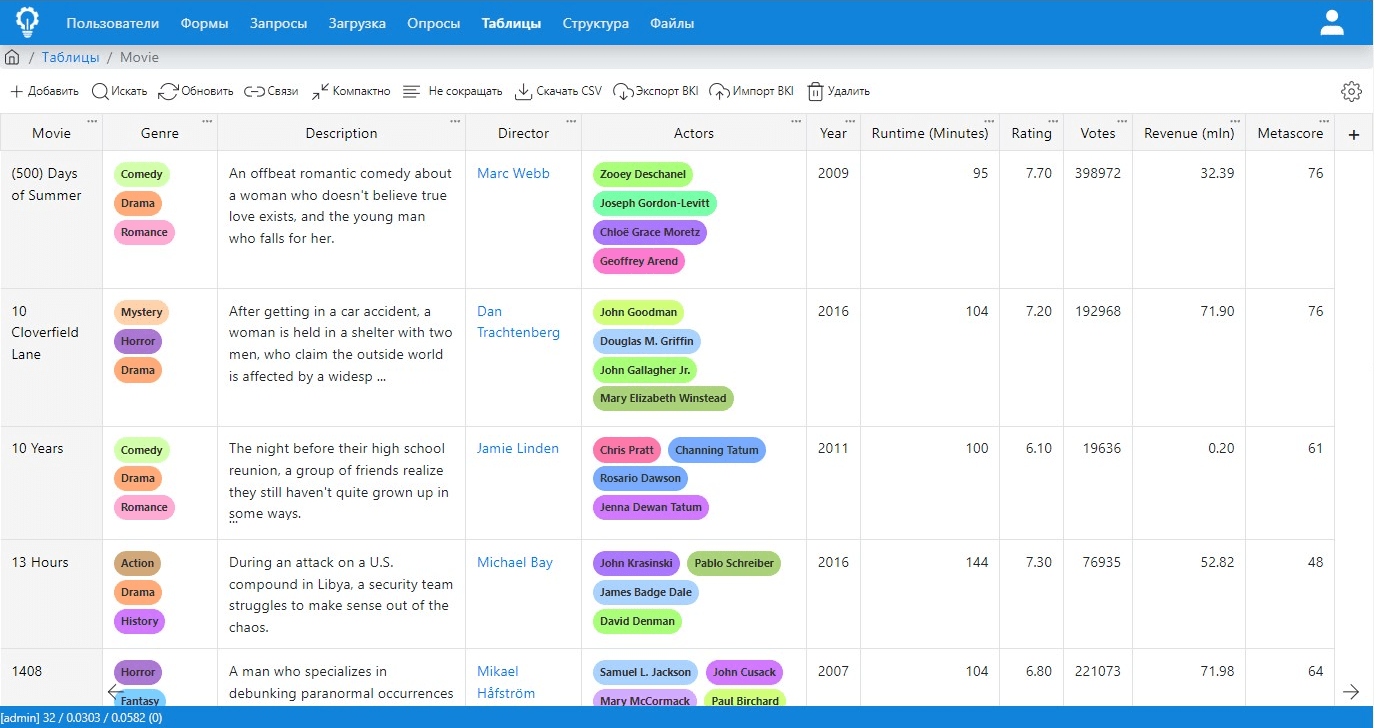This screenshot has width=1374, height=728.
Task: Open director Marc Webb link
Action: click(514, 173)
